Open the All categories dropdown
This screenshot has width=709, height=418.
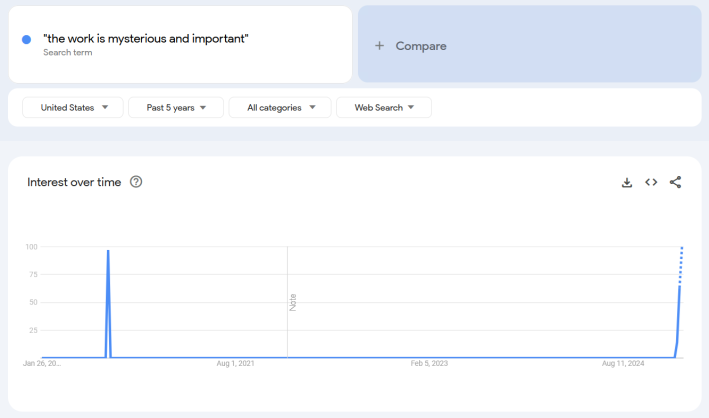(280, 108)
